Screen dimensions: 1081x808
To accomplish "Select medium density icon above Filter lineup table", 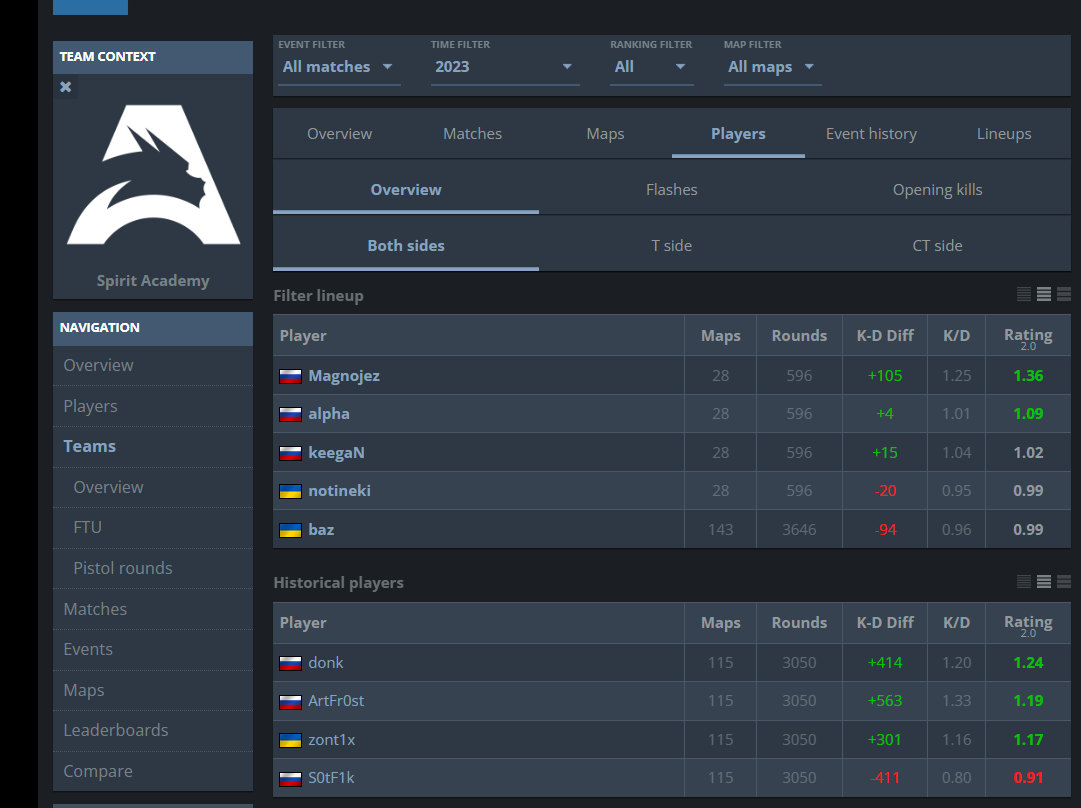I will click(x=1044, y=294).
